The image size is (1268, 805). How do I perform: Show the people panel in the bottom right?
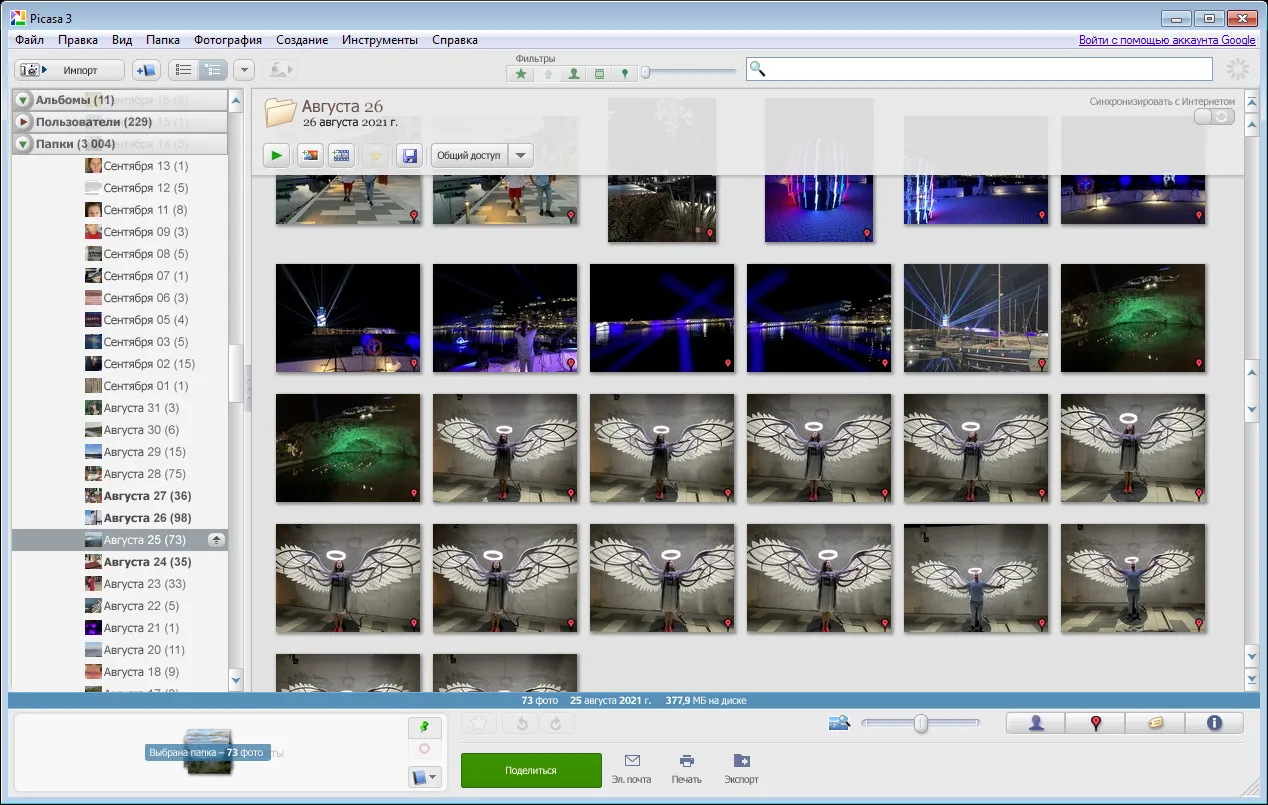click(1036, 723)
